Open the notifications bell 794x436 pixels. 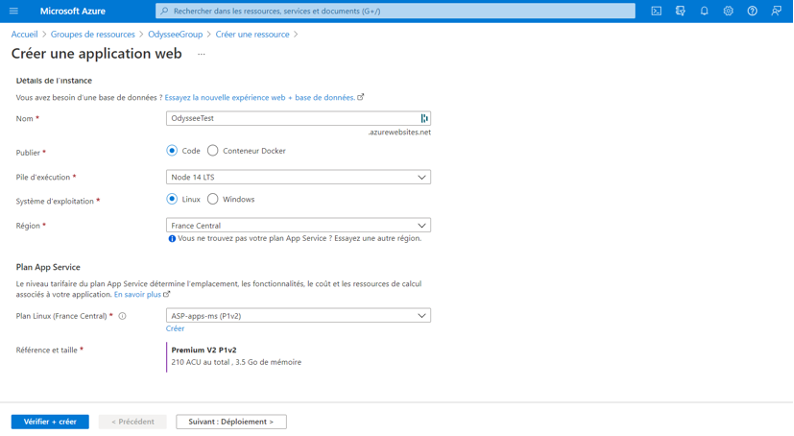(x=704, y=11)
